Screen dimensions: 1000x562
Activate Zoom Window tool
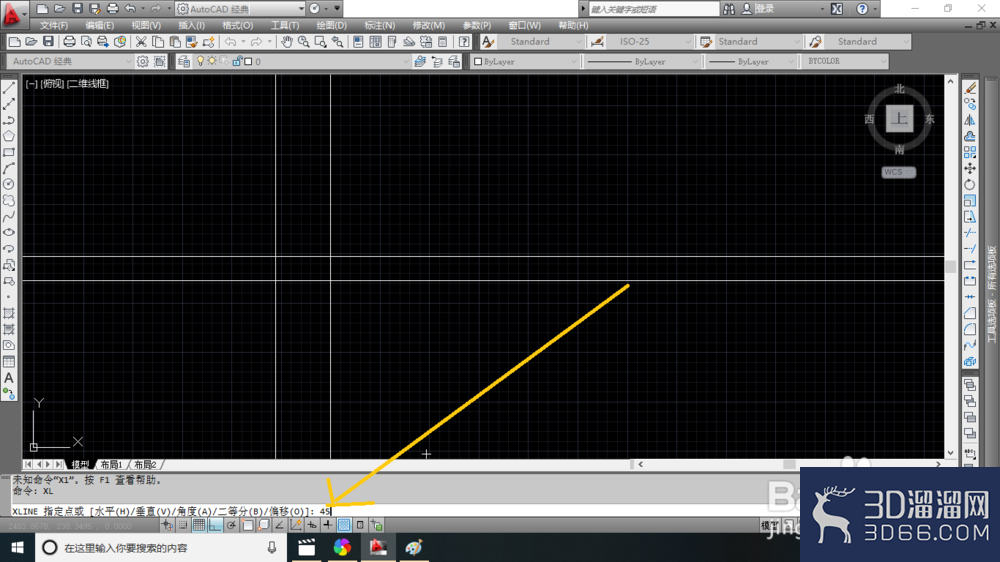click(x=321, y=41)
